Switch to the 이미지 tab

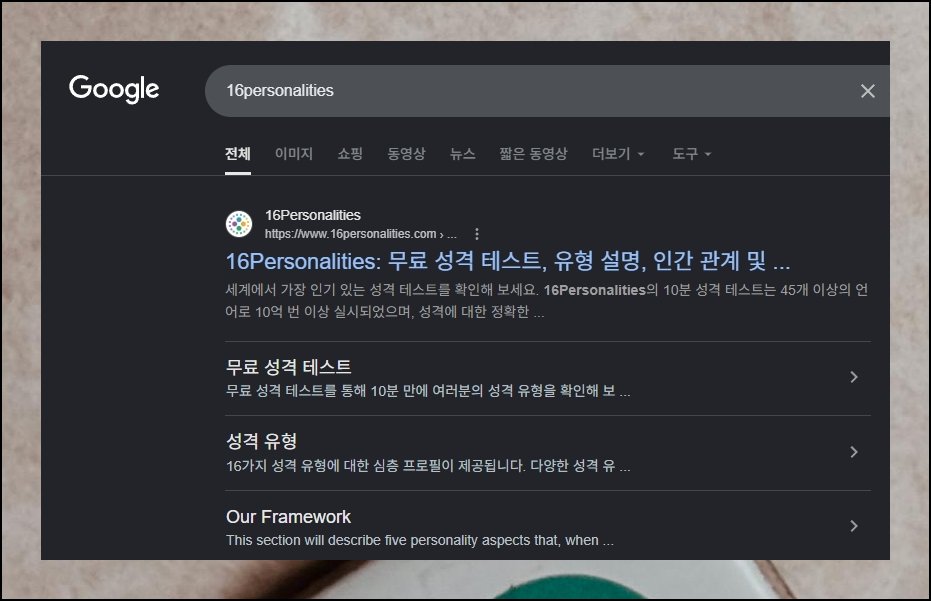coord(293,154)
